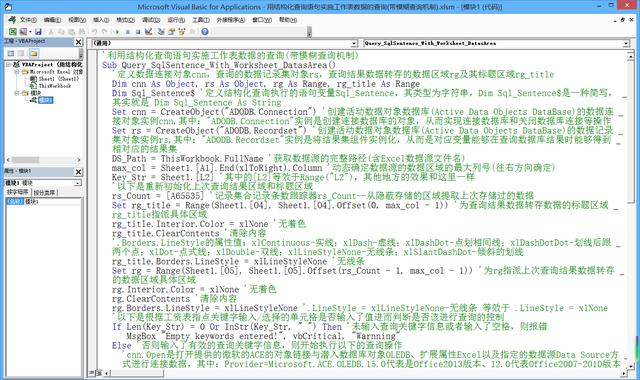The width and height of the screenshot is (640, 380).
Task: Click the Copy icon in toolbar
Action: [61, 31]
